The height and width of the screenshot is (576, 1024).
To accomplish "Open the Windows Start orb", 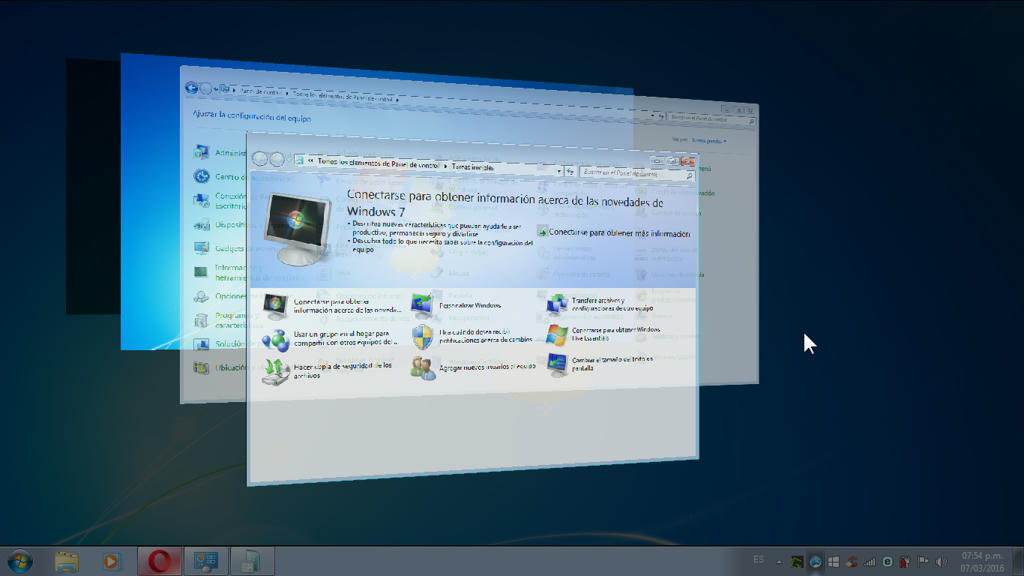I will click(20, 562).
